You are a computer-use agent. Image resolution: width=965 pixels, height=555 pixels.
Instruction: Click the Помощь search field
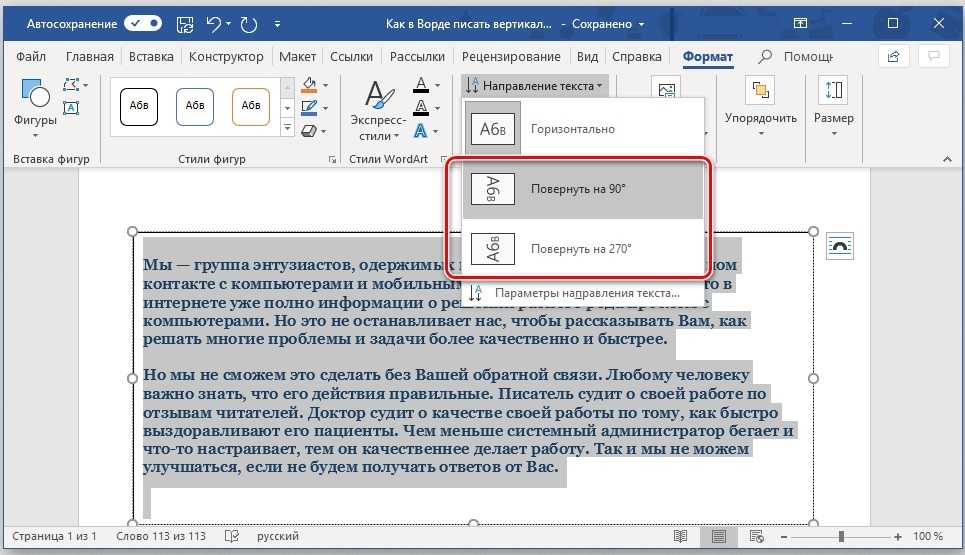point(799,57)
